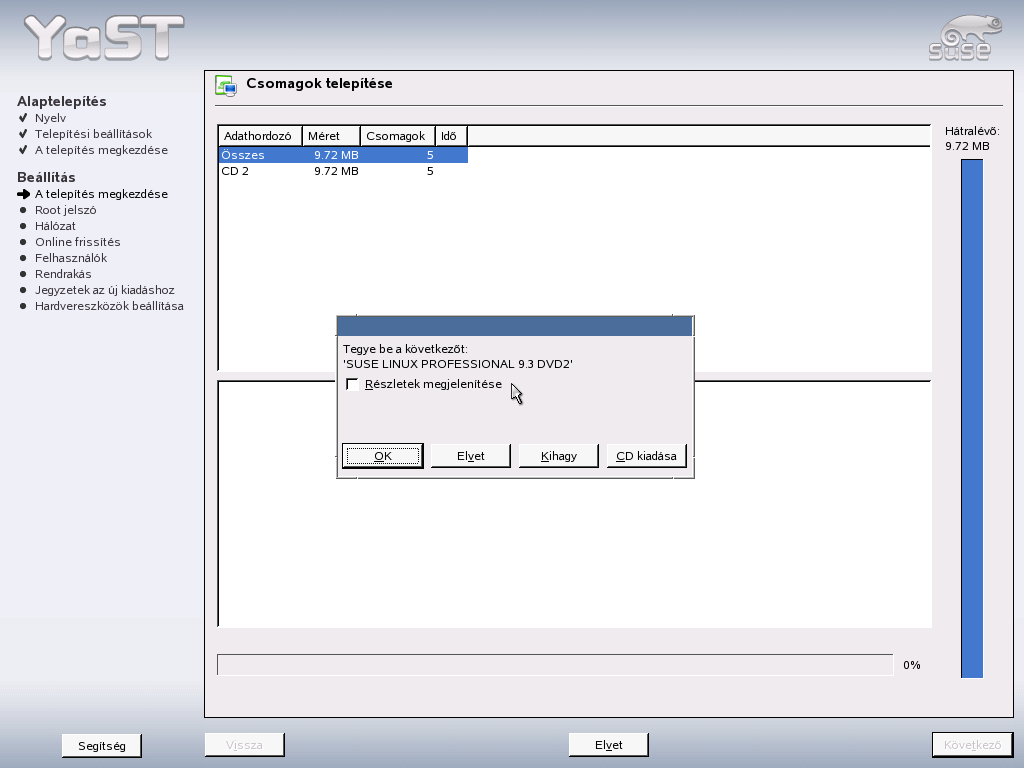Click the Hátralévő vertical blue progress bar

click(972, 419)
